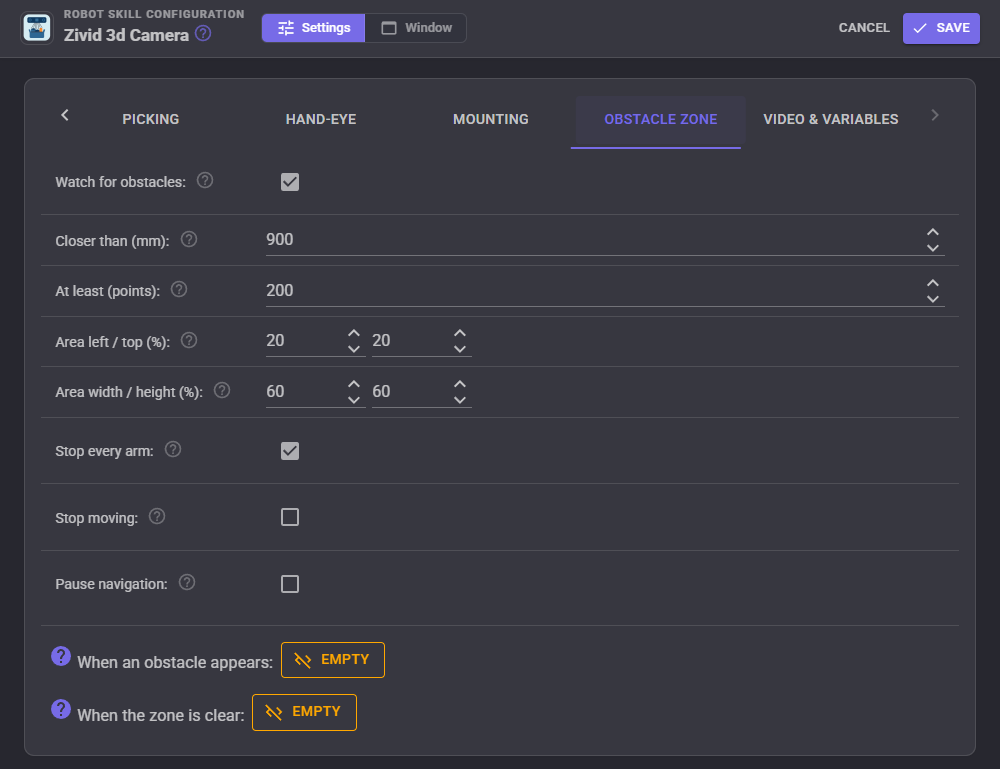The height and width of the screenshot is (769, 1000).
Task: Increase the Area left percentage
Action: pos(354,333)
